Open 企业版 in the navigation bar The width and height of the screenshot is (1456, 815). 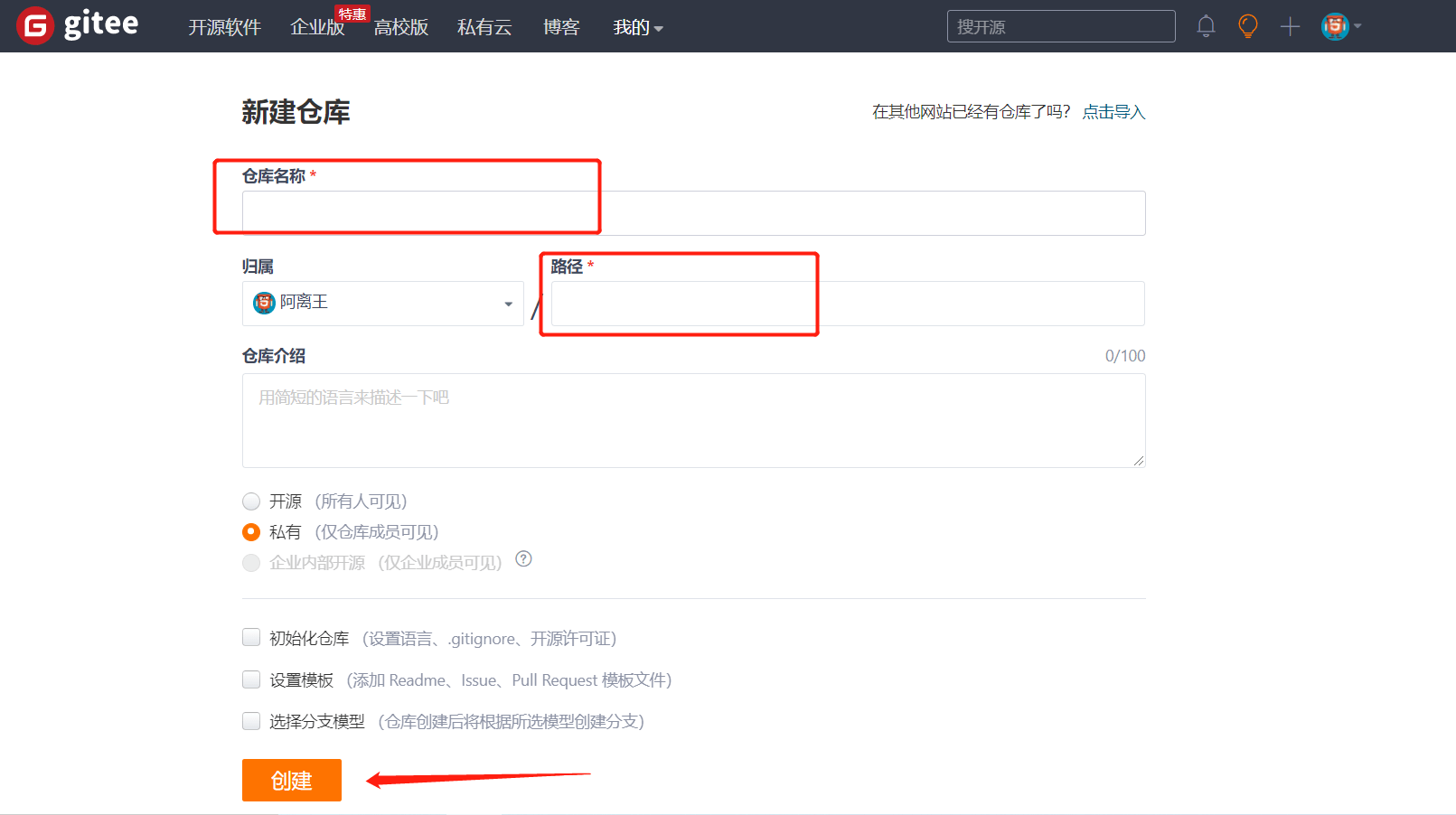click(x=317, y=27)
